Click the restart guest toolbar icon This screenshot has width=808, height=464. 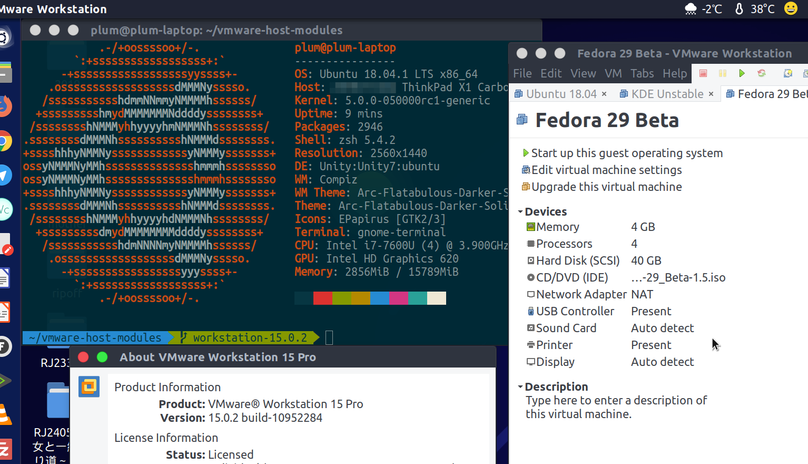coord(762,73)
